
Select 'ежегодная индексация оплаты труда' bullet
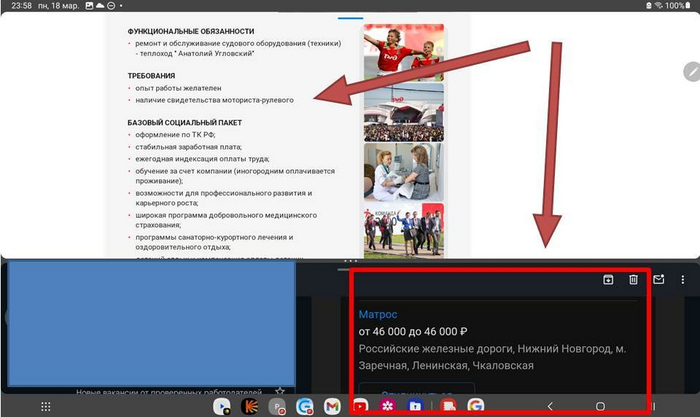click(x=202, y=158)
